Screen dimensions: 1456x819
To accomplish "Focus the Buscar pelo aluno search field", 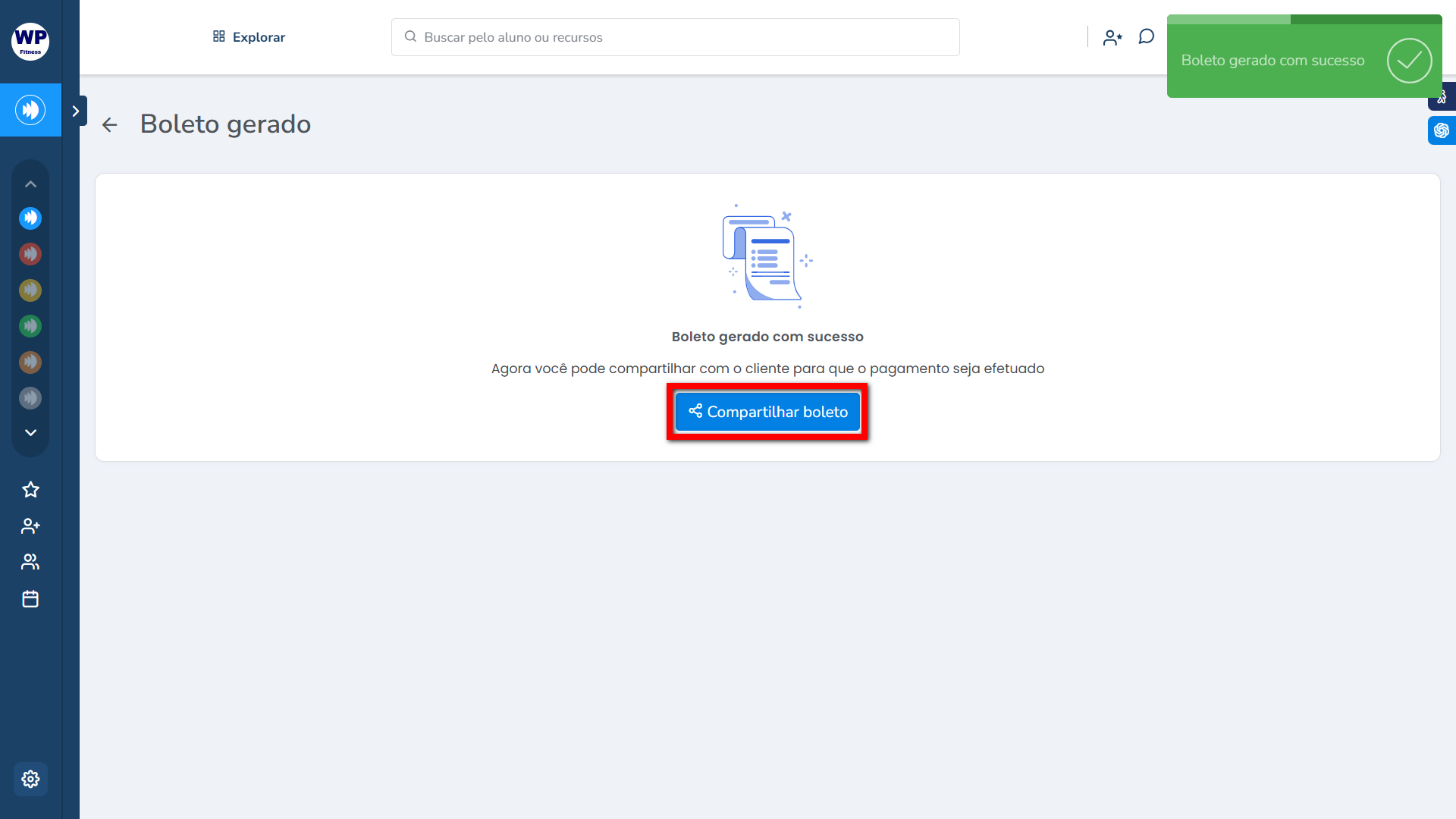I will tap(675, 37).
